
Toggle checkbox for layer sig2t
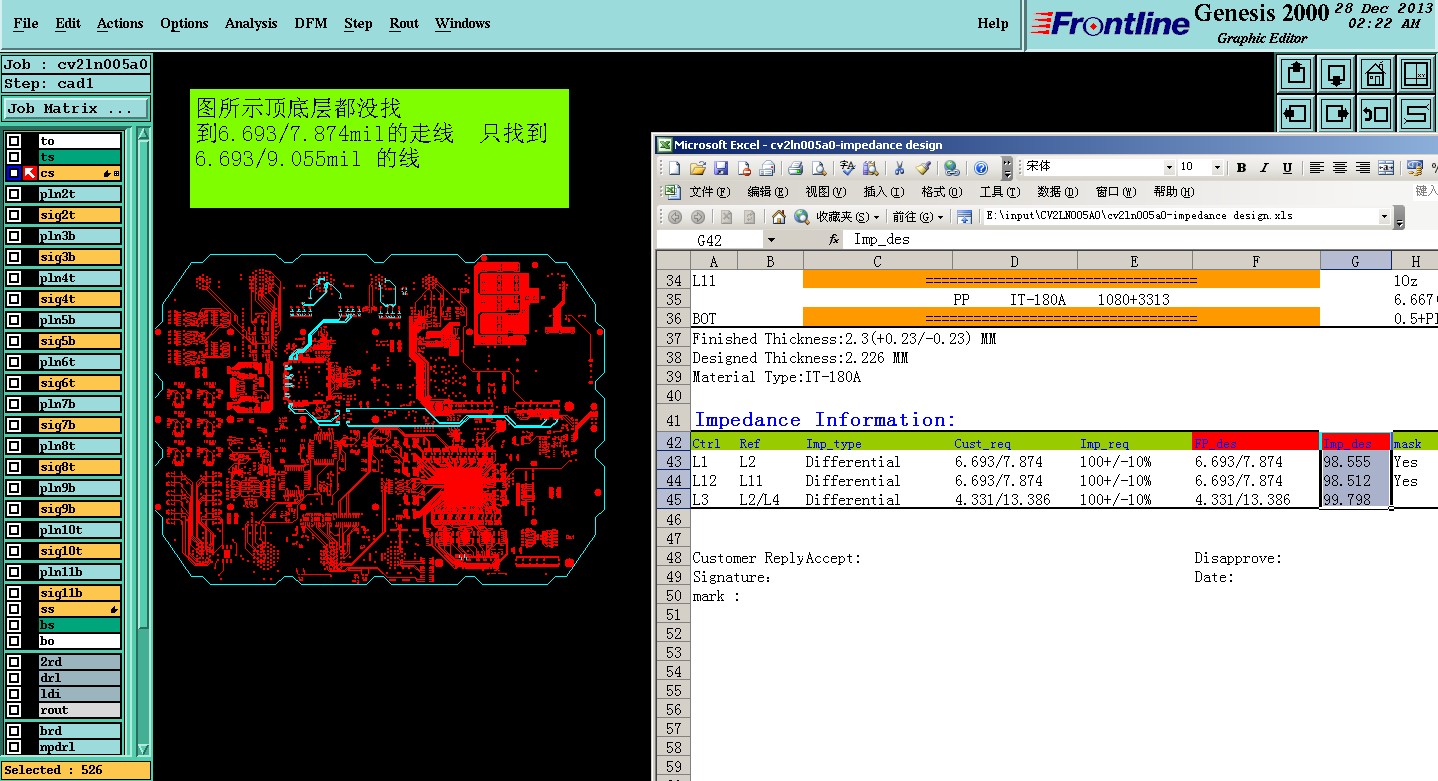(14, 215)
